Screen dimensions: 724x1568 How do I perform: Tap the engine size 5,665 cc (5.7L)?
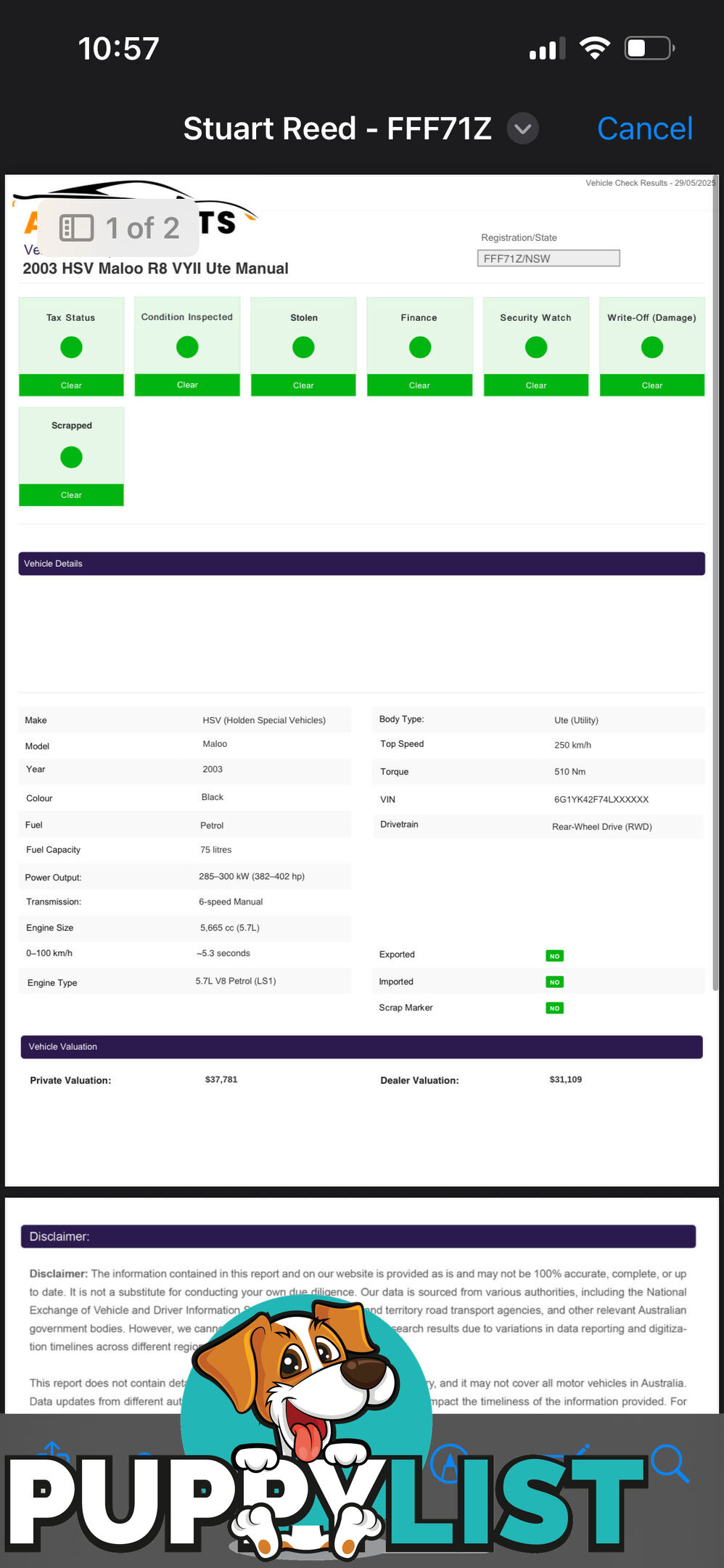[x=230, y=928]
